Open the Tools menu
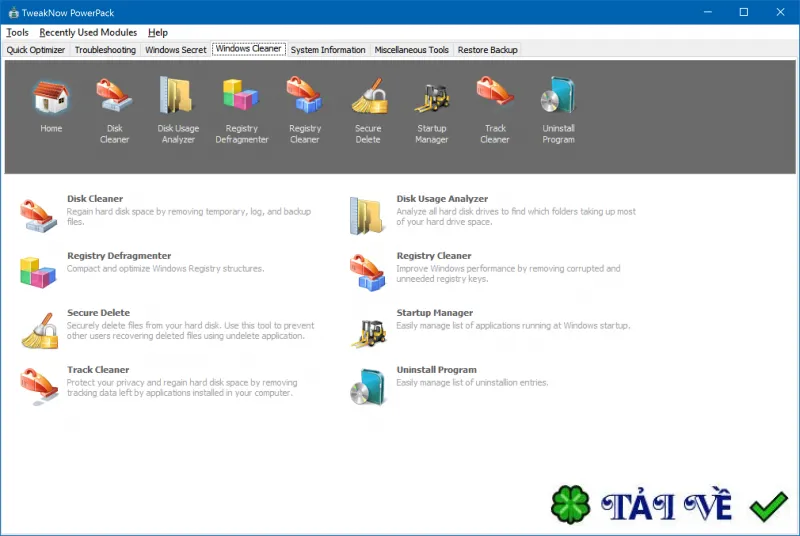800x536 pixels. click(x=17, y=33)
